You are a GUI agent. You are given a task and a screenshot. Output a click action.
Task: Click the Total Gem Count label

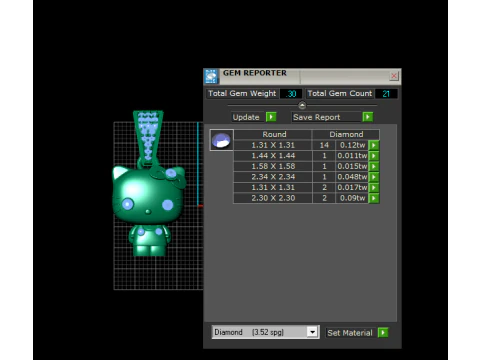pos(340,94)
